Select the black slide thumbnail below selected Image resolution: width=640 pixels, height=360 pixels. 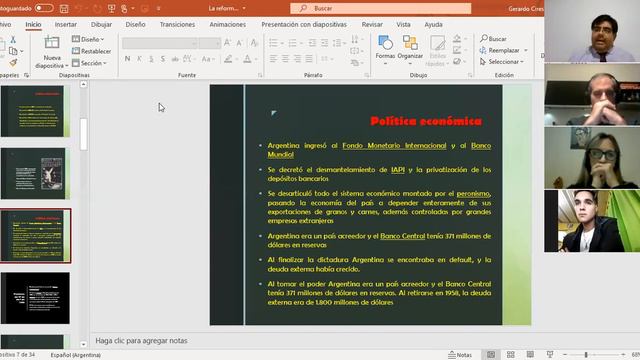tap(36, 298)
